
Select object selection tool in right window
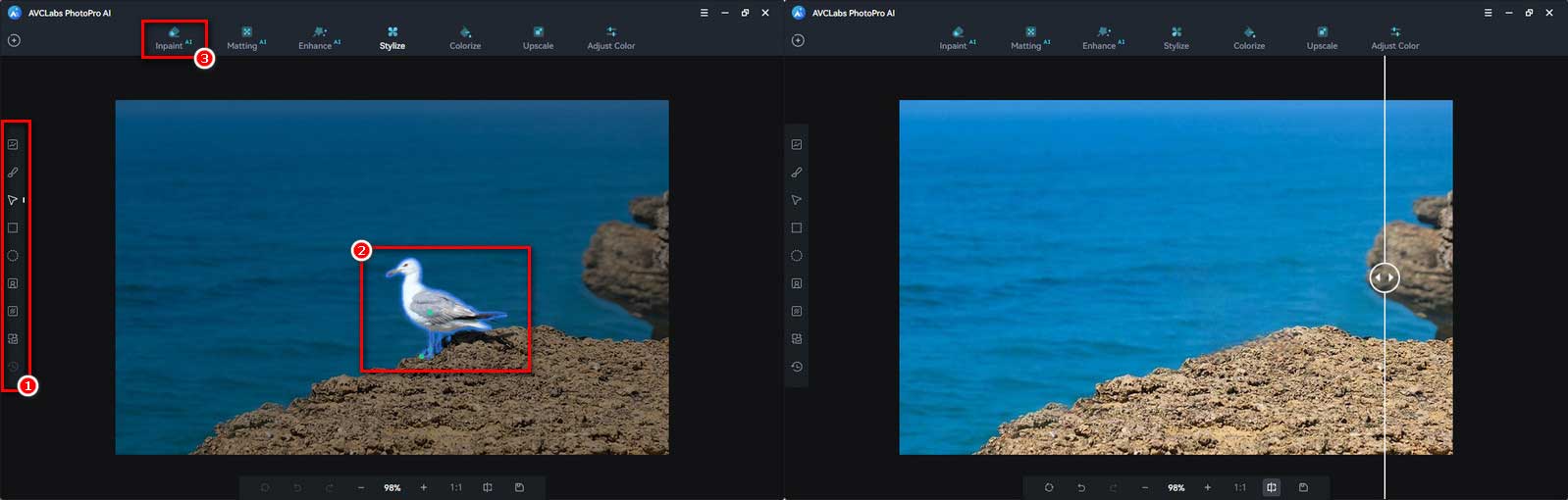797,339
